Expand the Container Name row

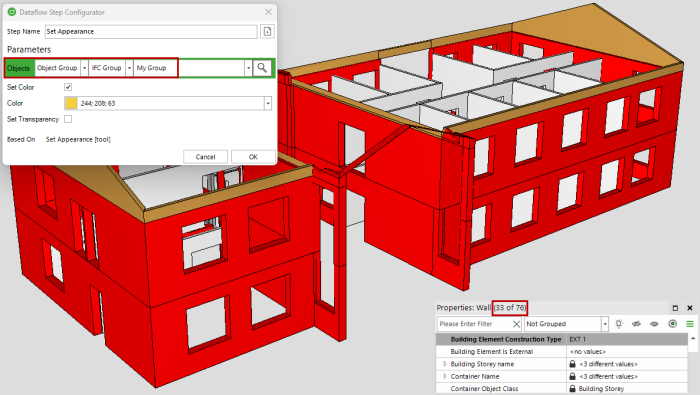pos(445,376)
